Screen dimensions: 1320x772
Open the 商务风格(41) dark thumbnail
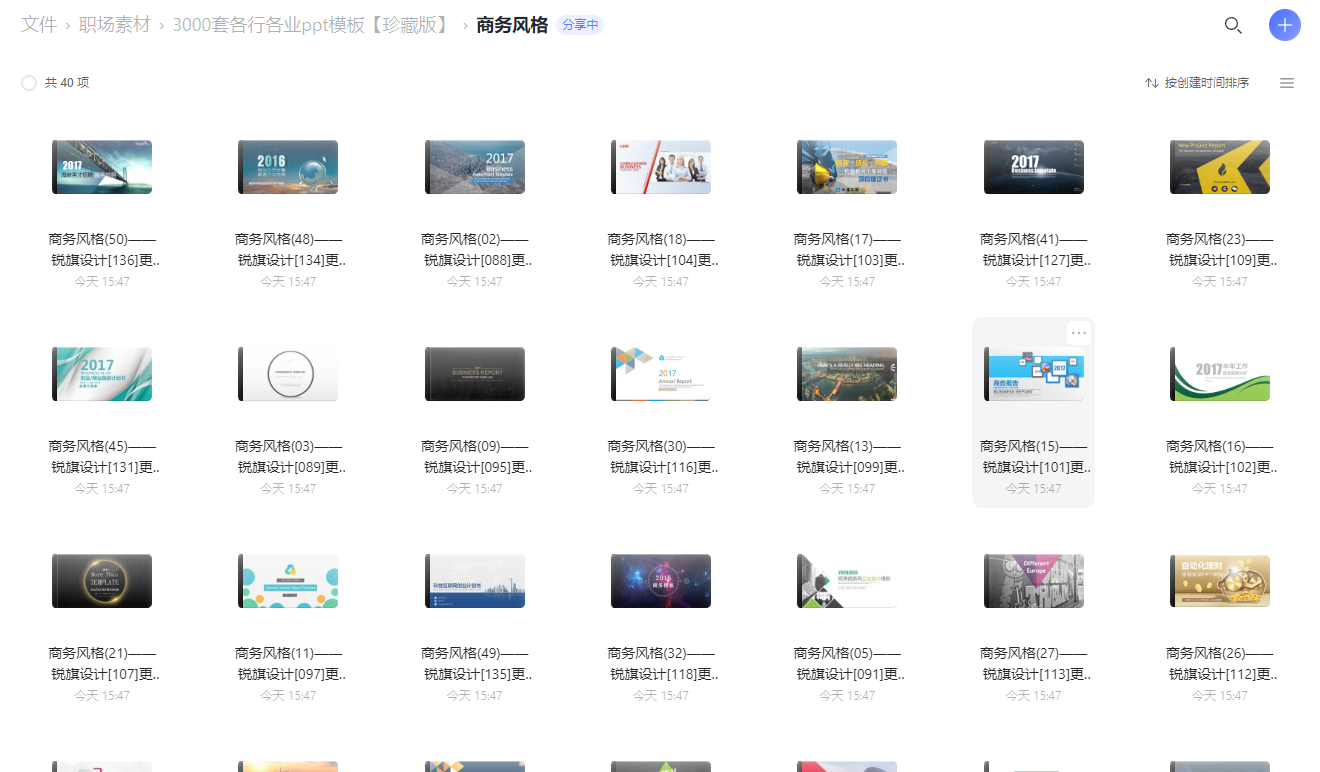(x=1034, y=167)
